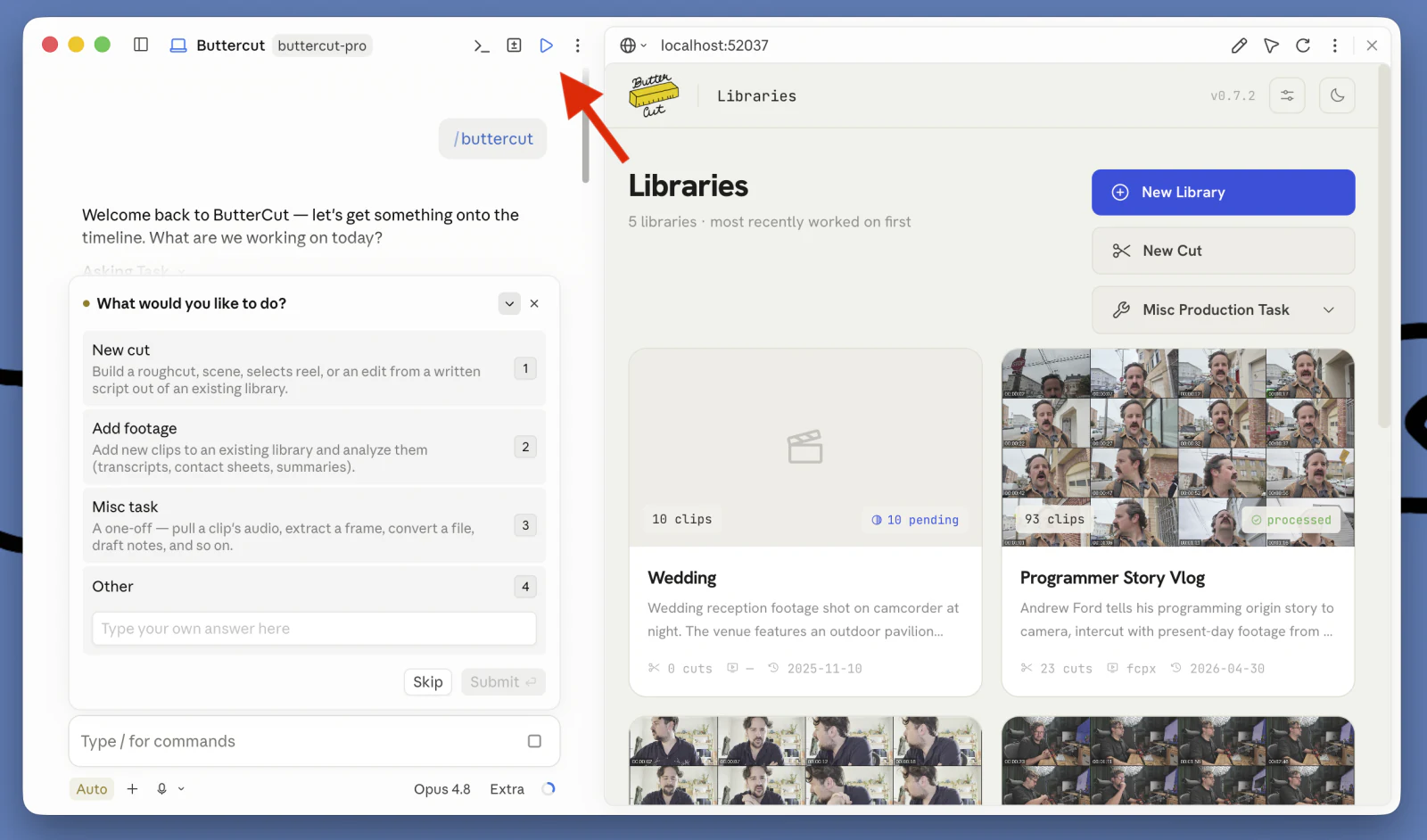
Task: Toggle the left sidebar panel icon
Action: (x=141, y=45)
